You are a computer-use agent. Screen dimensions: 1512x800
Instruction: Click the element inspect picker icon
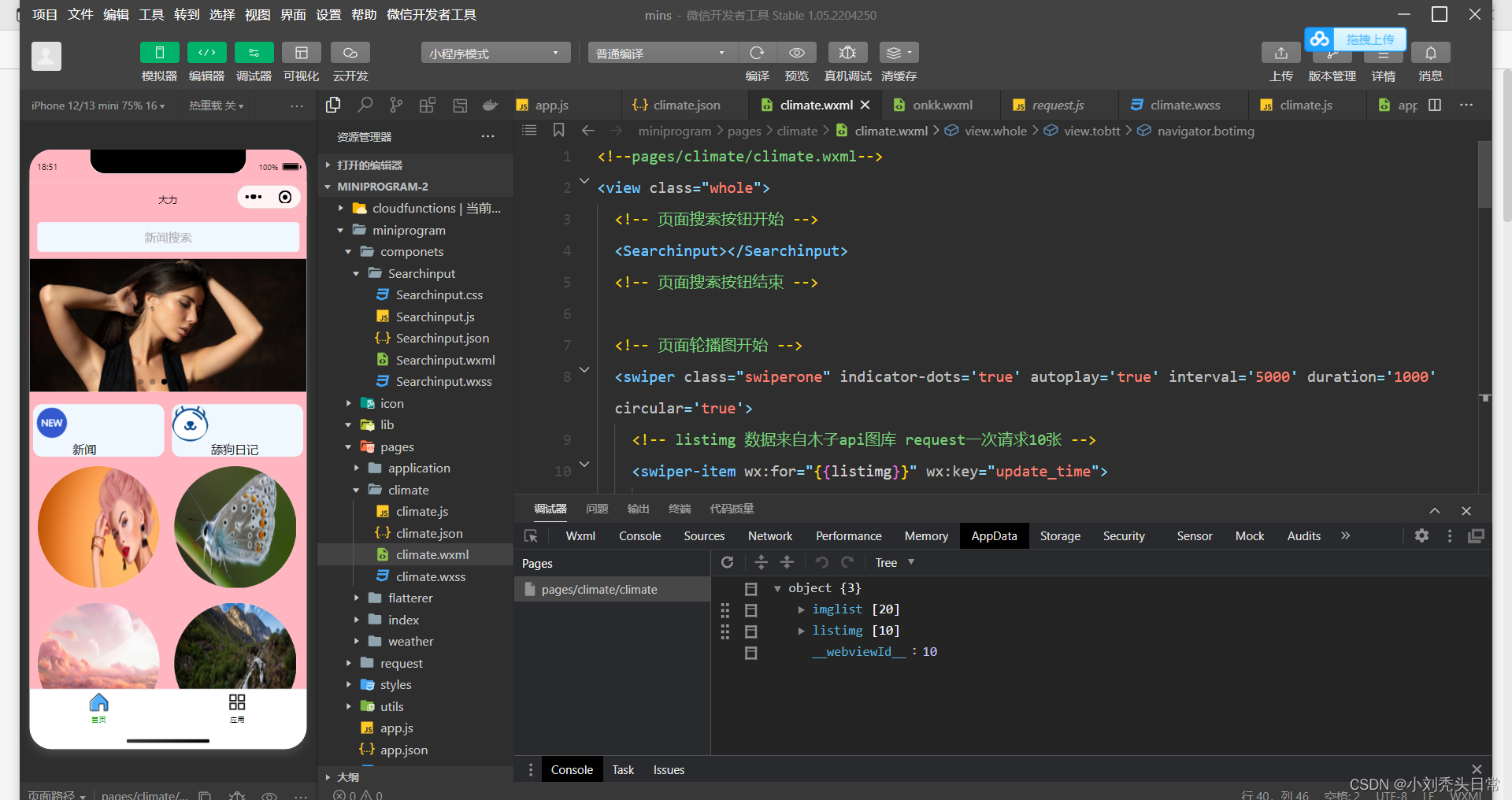(x=531, y=535)
